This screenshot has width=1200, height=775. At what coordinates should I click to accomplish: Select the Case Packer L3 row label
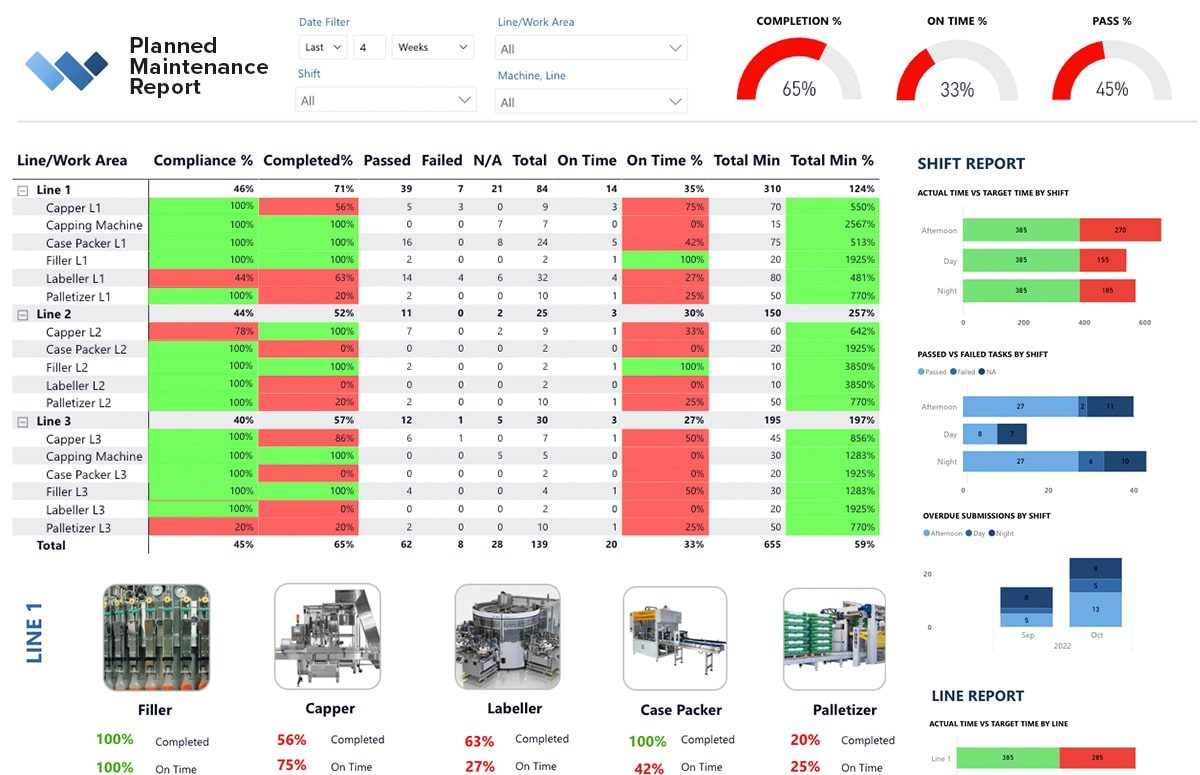click(86, 475)
